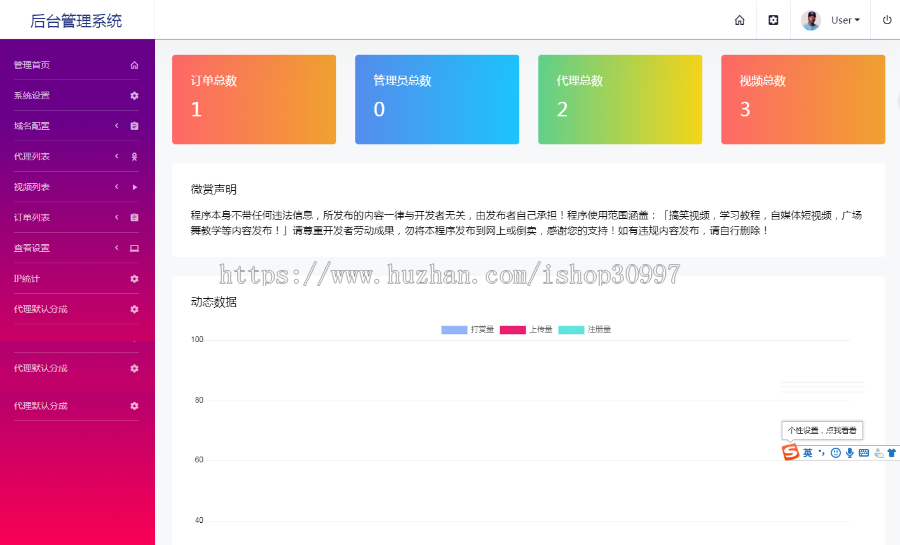Image resolution: width=900 pixels, height=545 pixels.
Task: Toggle fullscreen with the top bar icon
Action: (773, 20)
